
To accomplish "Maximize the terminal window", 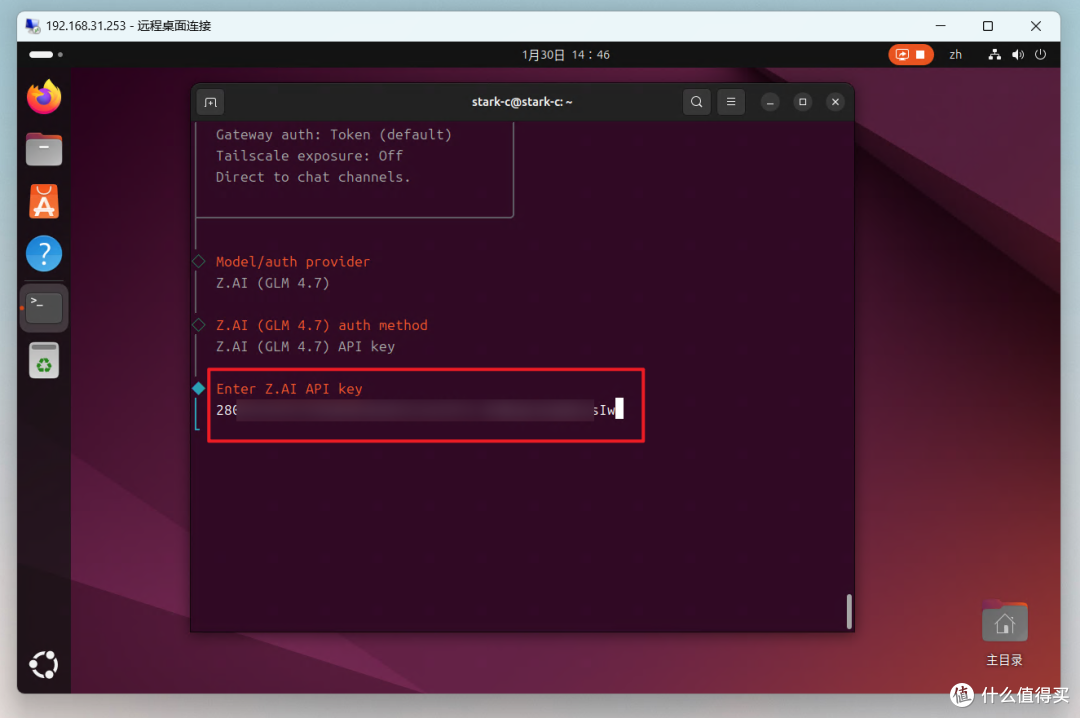I will pyautogui.click(x=802, y=102).
